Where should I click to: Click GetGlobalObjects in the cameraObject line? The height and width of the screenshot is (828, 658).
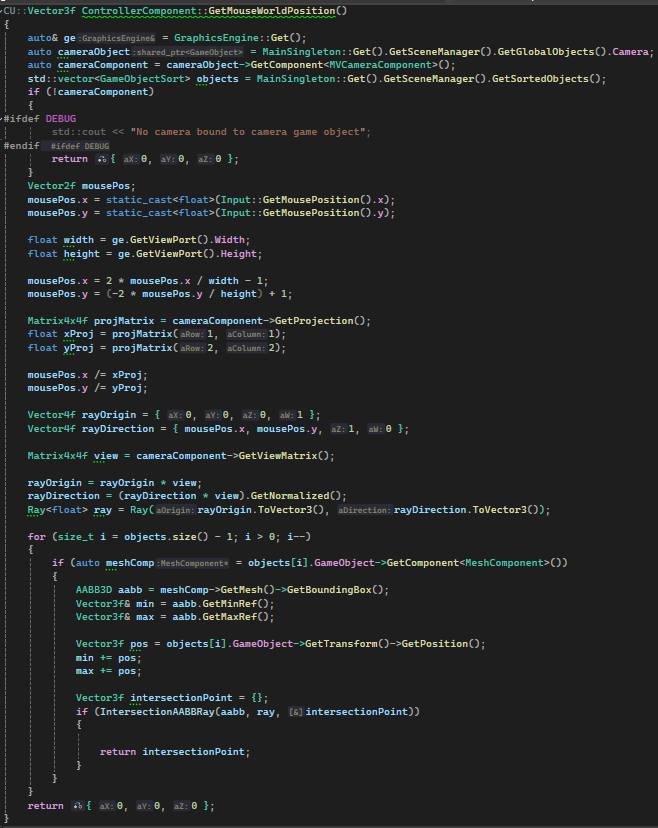[546, 52]
